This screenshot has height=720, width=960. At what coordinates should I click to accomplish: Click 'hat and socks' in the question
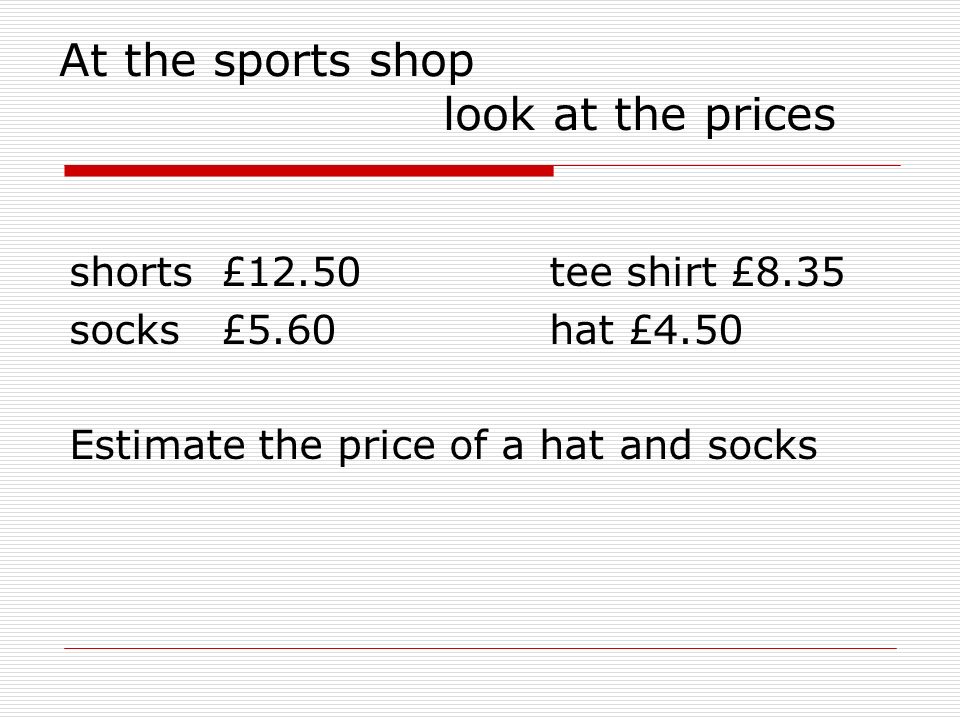pos(678,445)
